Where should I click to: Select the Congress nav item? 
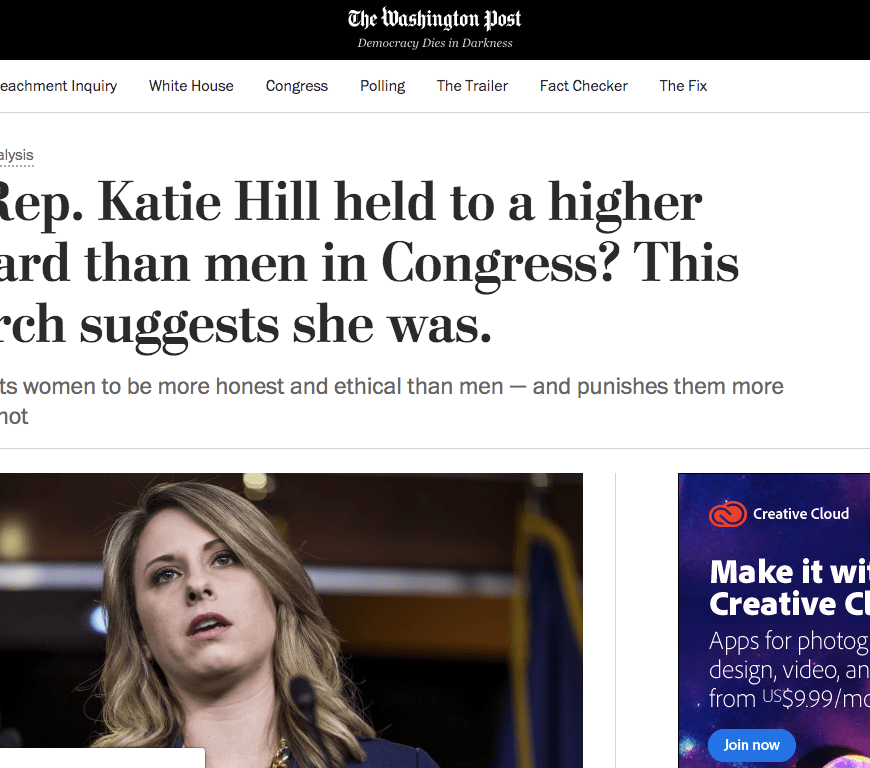(297, 86)
